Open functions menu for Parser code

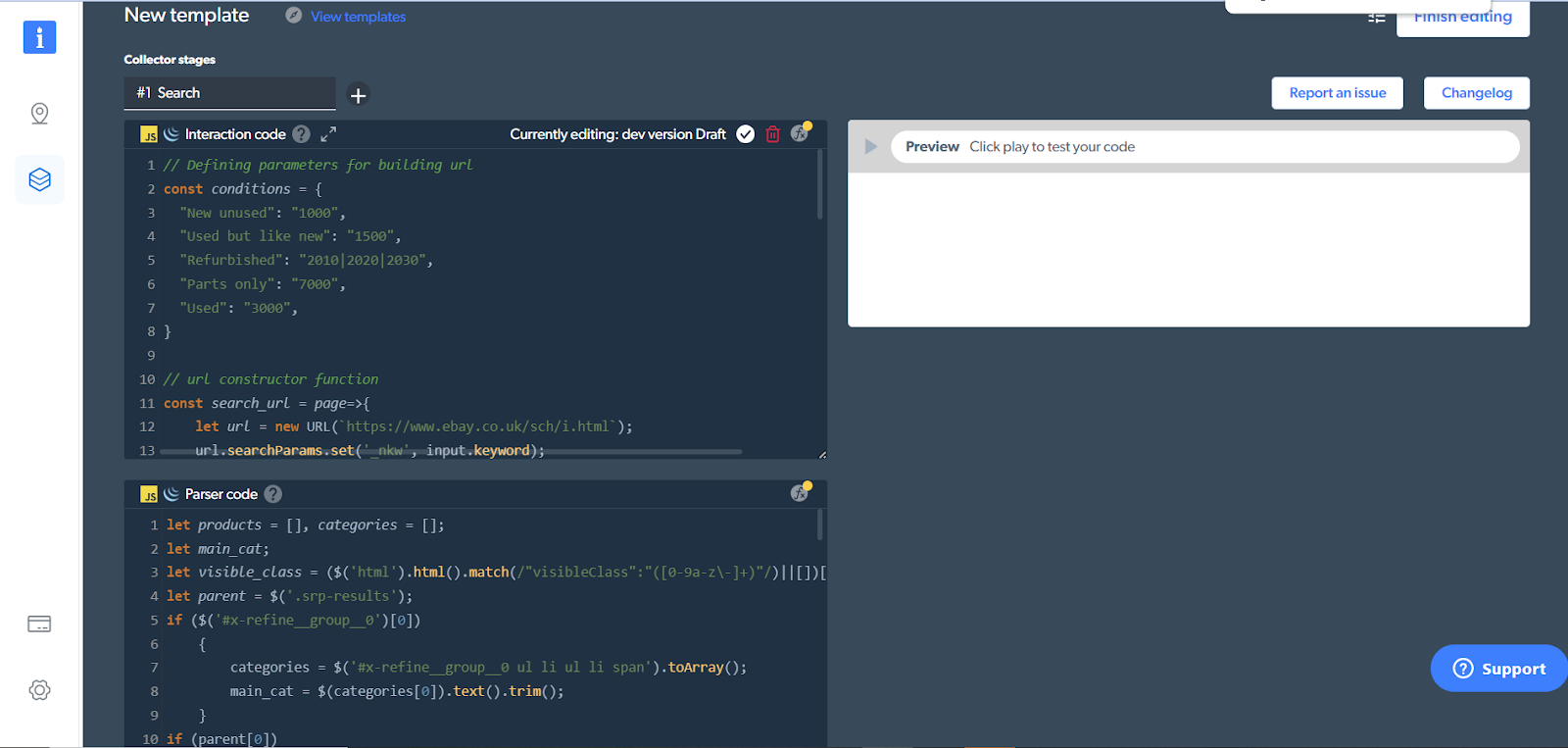801,492
